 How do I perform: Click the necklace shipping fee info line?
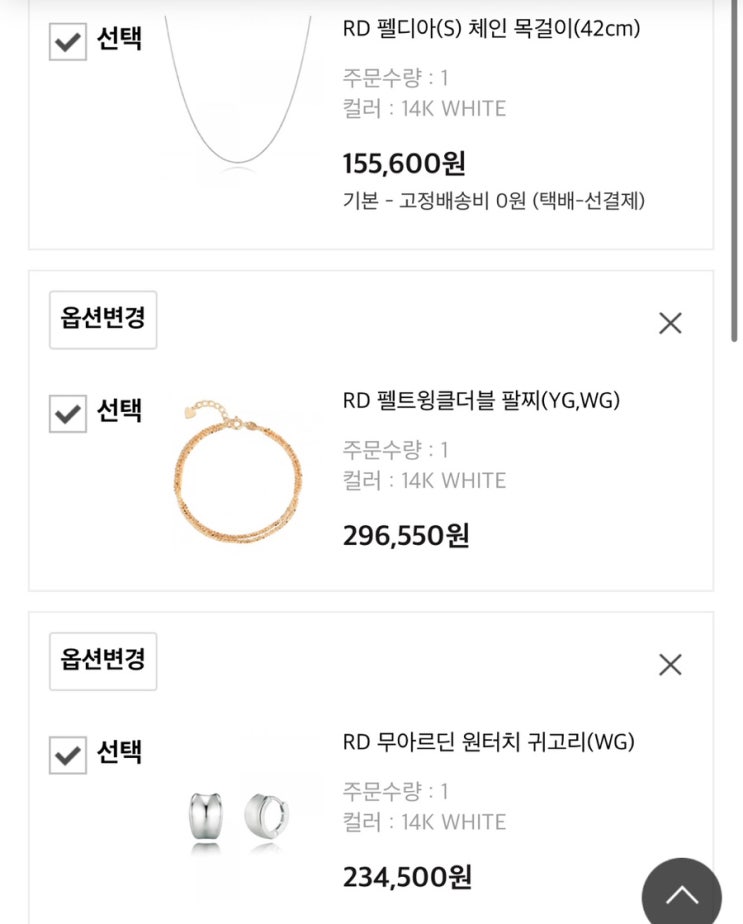click(x=493, y=200)
